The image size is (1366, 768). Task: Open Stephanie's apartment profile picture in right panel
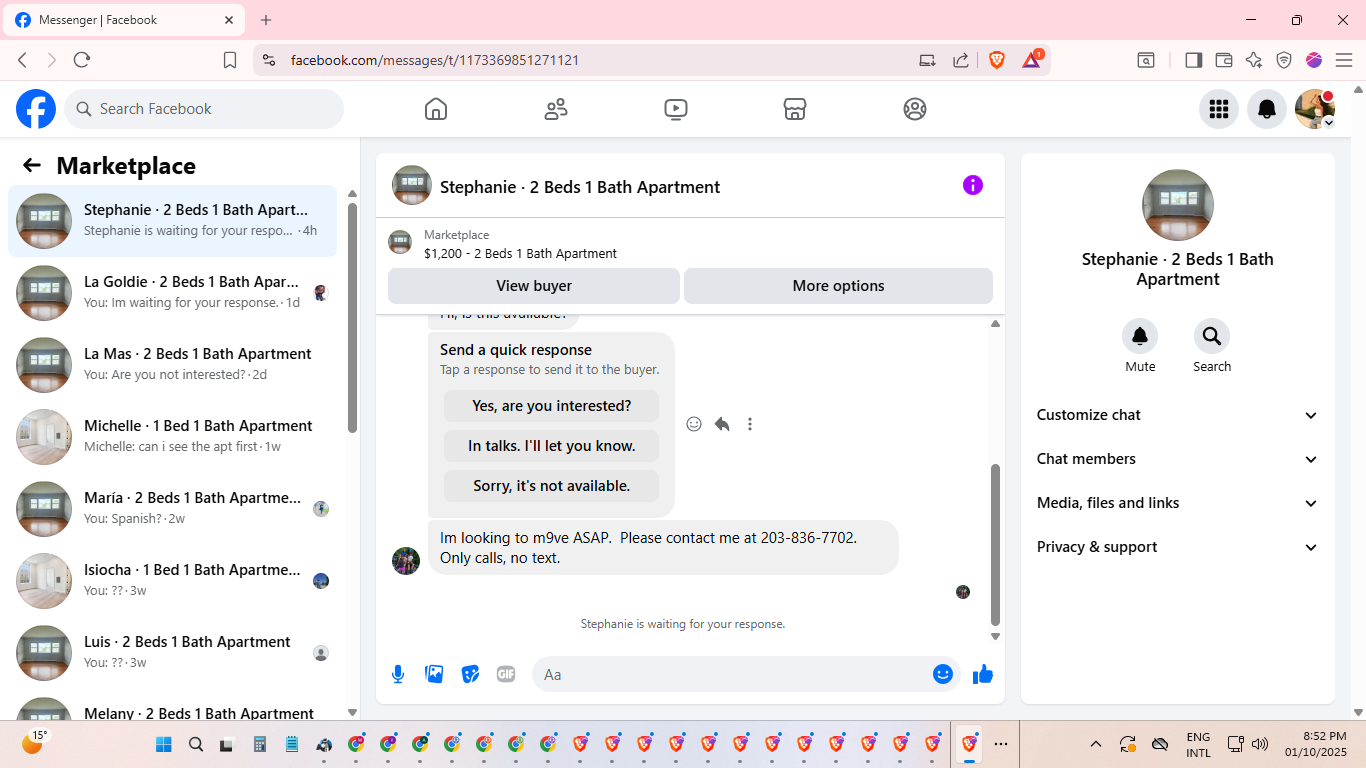click(x=1178, y=205)
